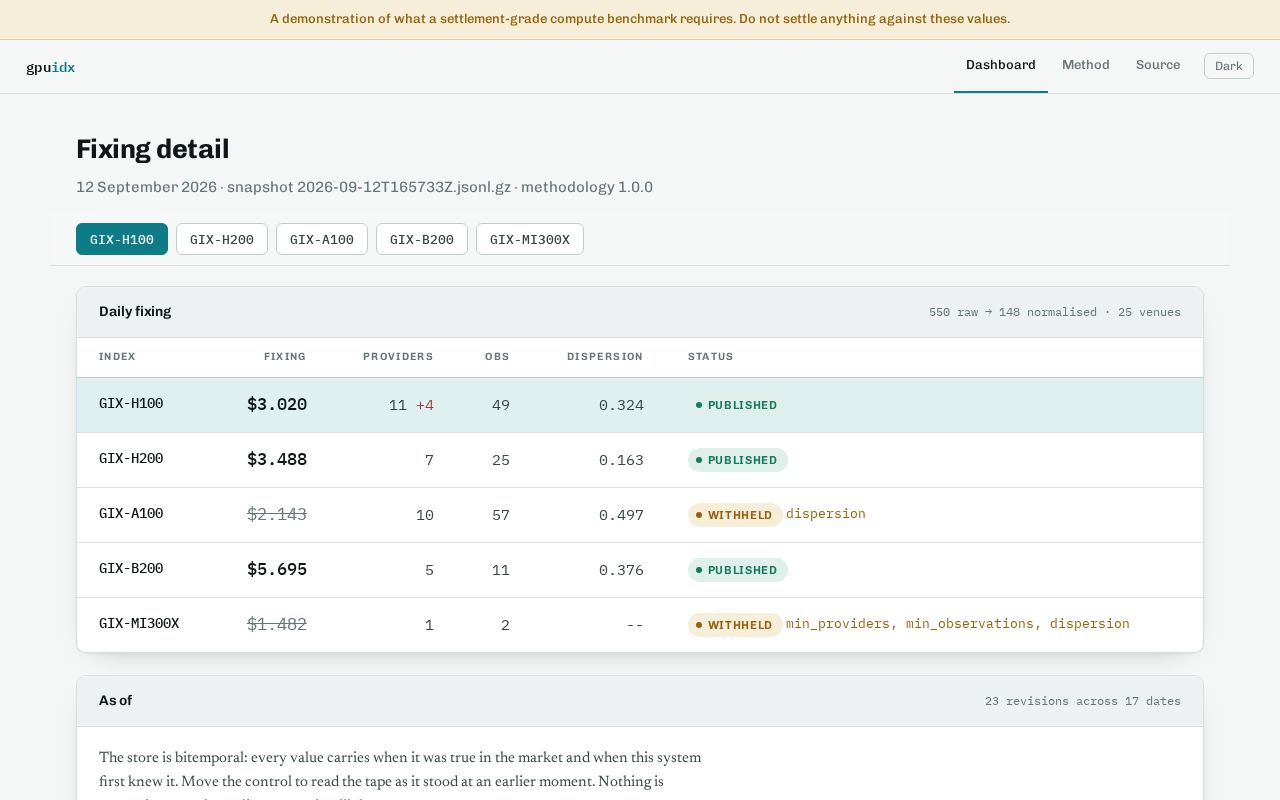Click dispersion value 0.163
Image resolution: width=1280 pixels, height=800 pixels.
pos(621,460)
